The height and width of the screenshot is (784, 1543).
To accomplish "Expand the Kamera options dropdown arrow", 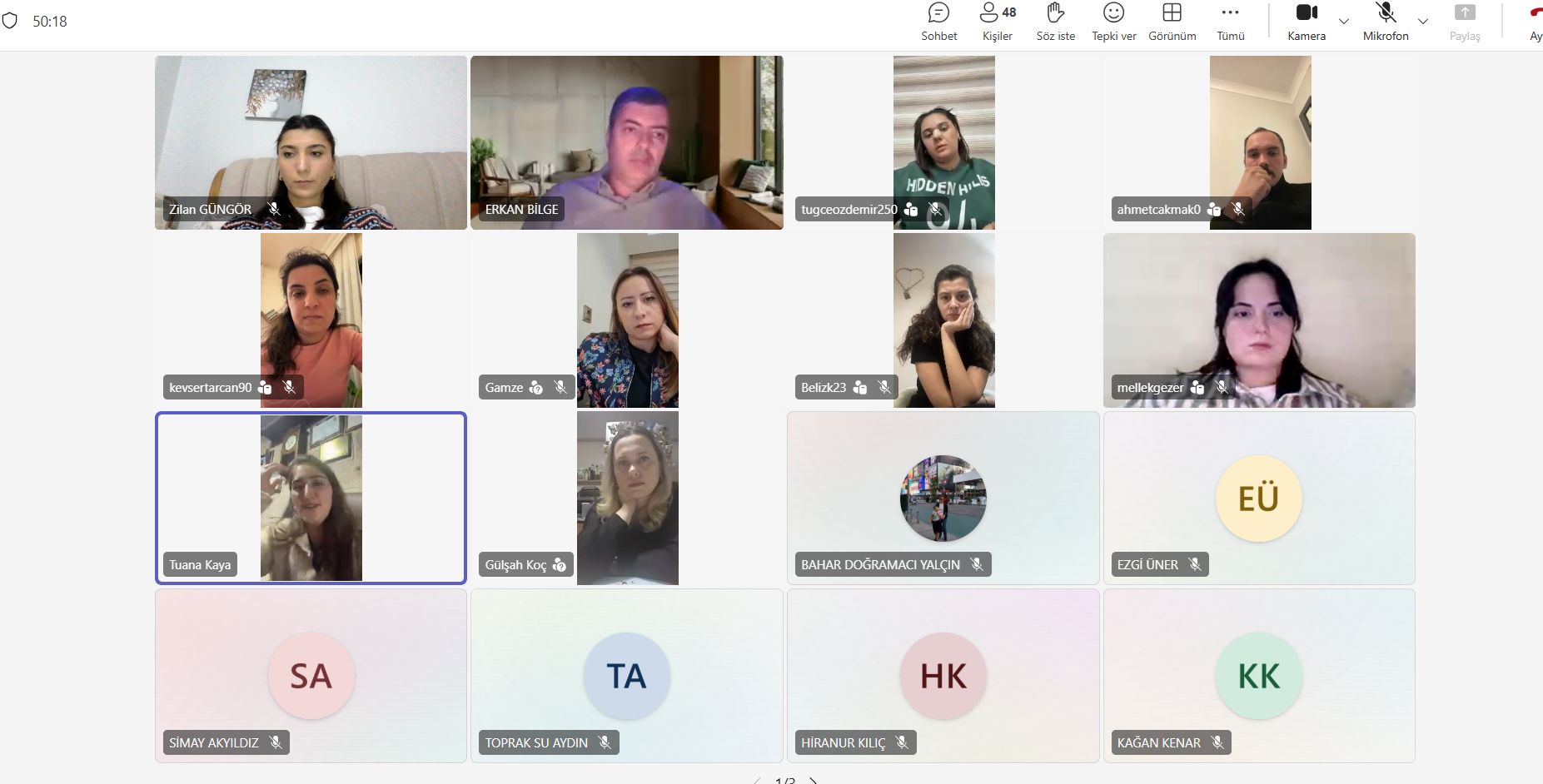I will pos(1343,22).
